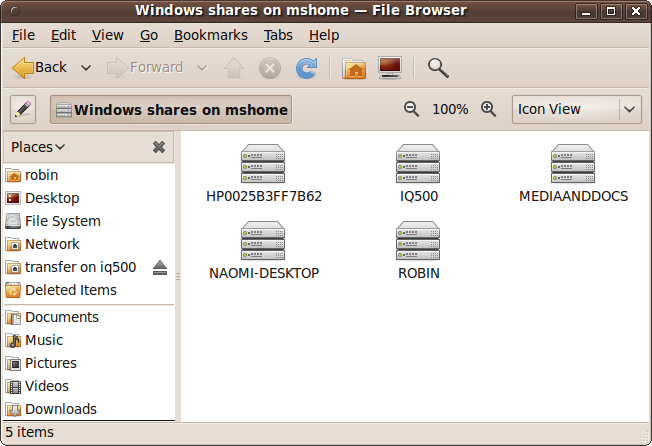
Task: Click the 5 items status bar text
Action: tap(30, 432)
